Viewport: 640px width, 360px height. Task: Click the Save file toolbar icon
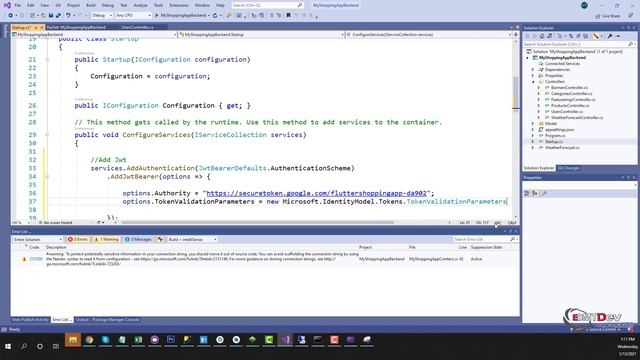51,16
